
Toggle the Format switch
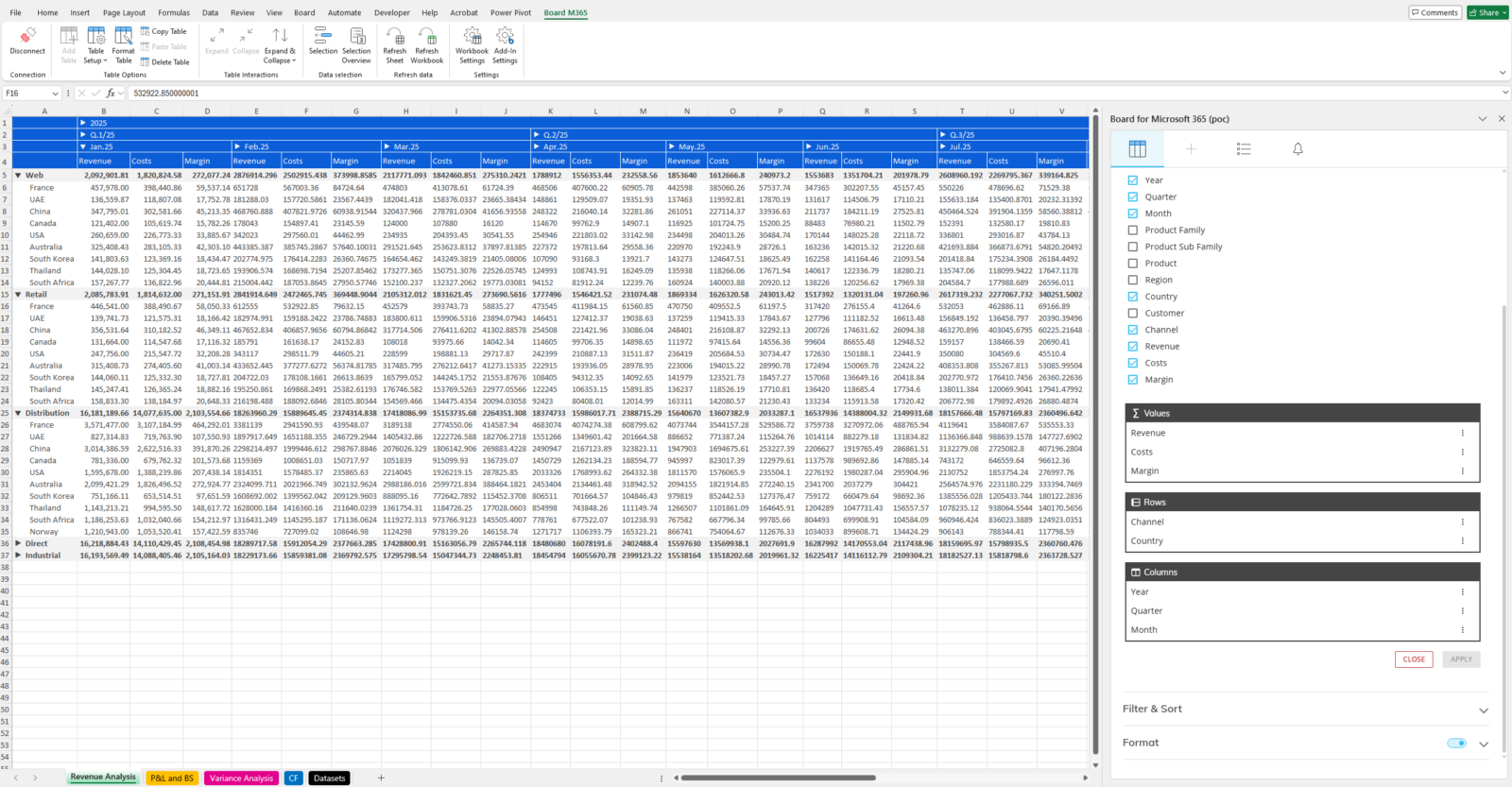coord(1456,743)
